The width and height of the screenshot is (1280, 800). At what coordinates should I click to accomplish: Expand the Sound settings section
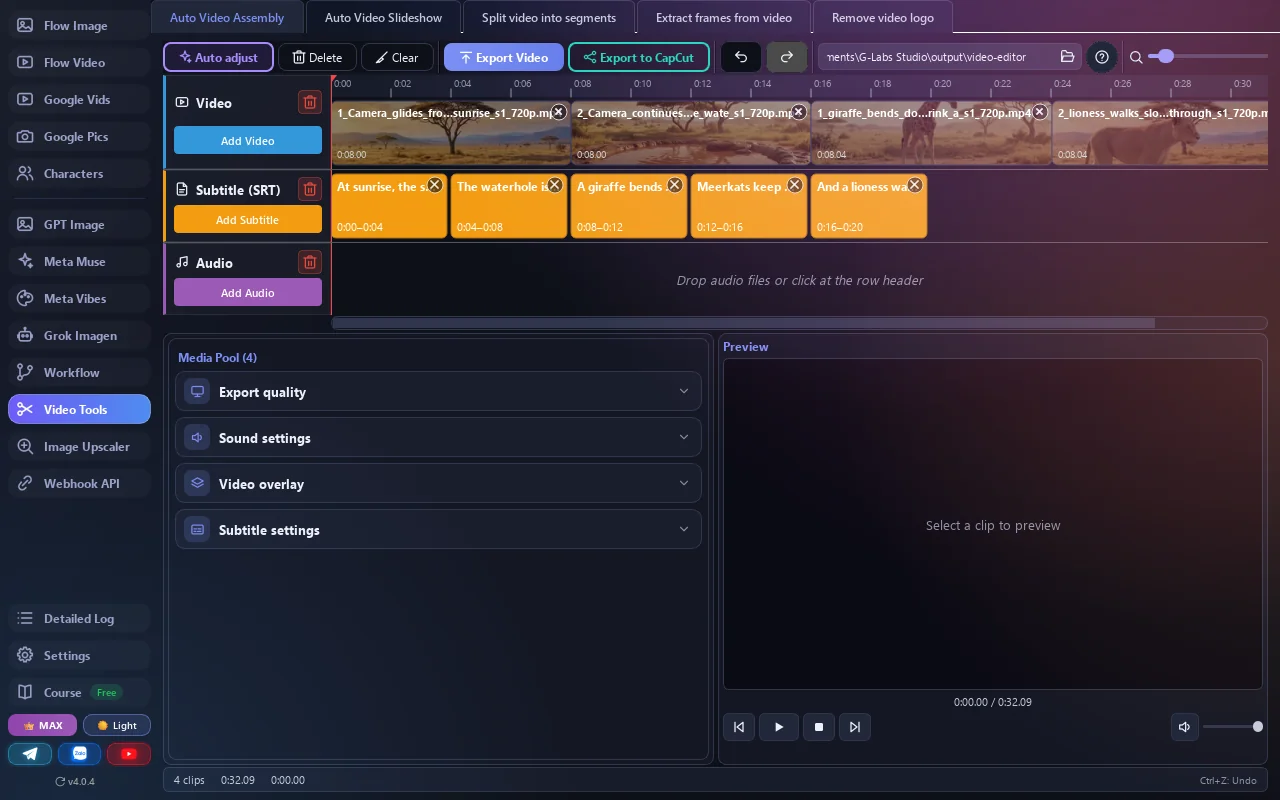coord(438,438)
